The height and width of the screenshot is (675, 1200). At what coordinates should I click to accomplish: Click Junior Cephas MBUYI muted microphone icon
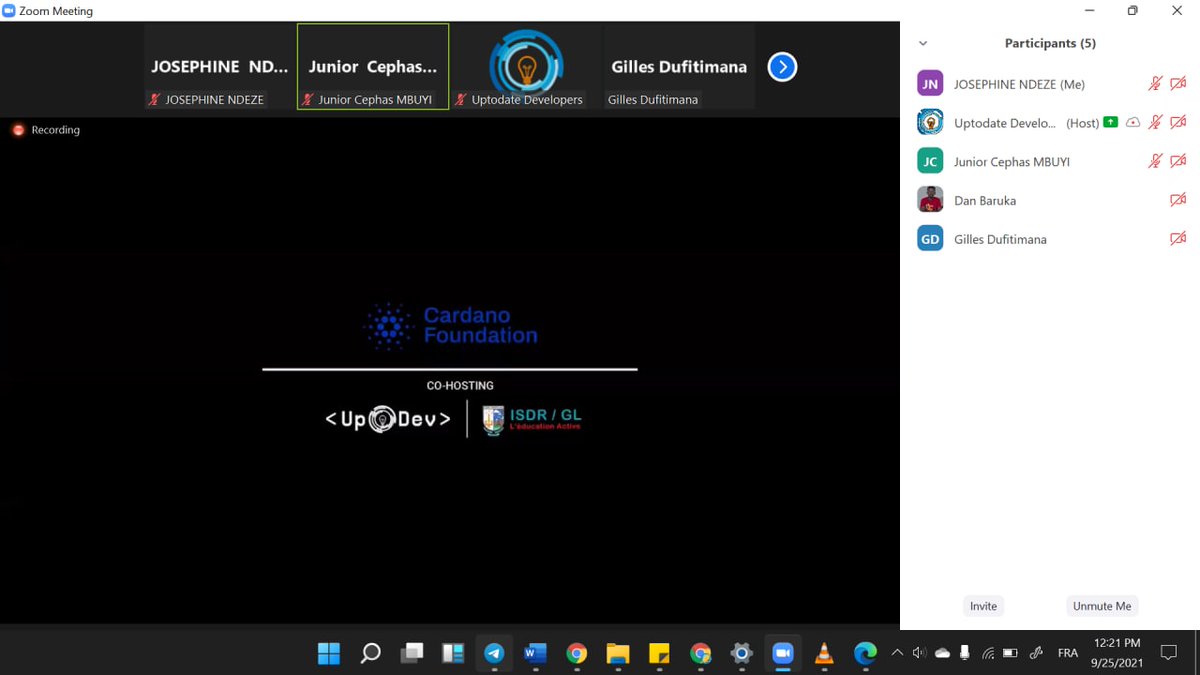(x=1155, y=161)
